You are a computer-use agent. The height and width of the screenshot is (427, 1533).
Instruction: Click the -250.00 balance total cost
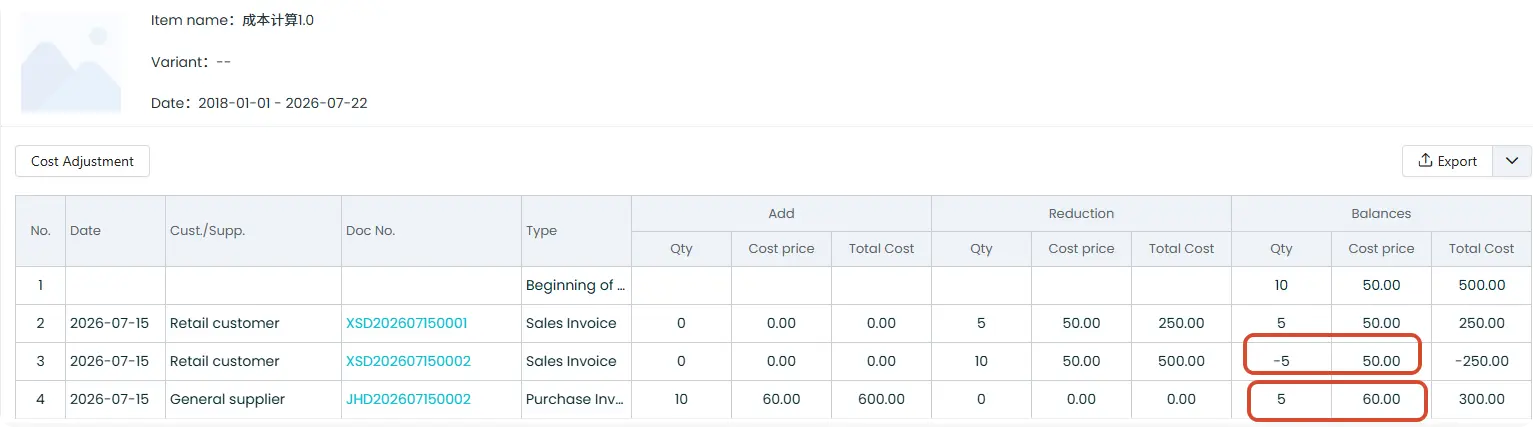click(x=1481, y=361)
